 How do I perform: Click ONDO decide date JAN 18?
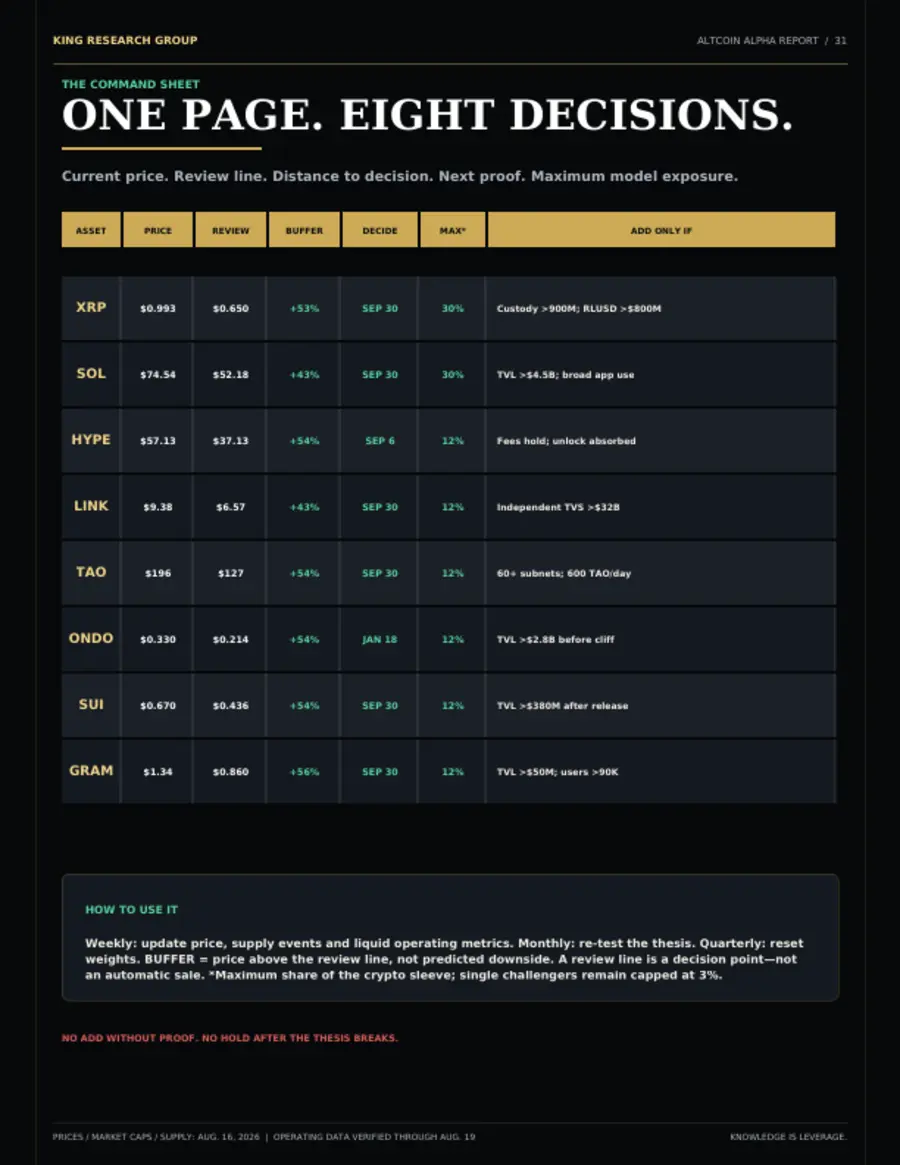point(380,639)
